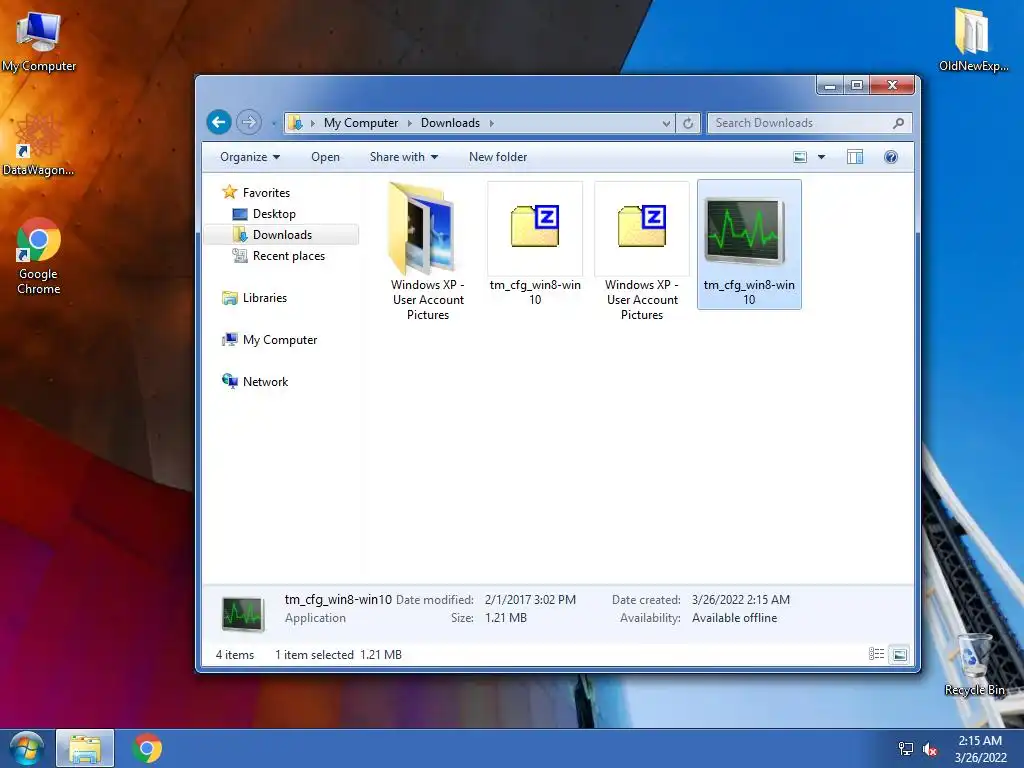Open Explorer help
Screen dimensions: 1024x768
(x=891, y=157)
